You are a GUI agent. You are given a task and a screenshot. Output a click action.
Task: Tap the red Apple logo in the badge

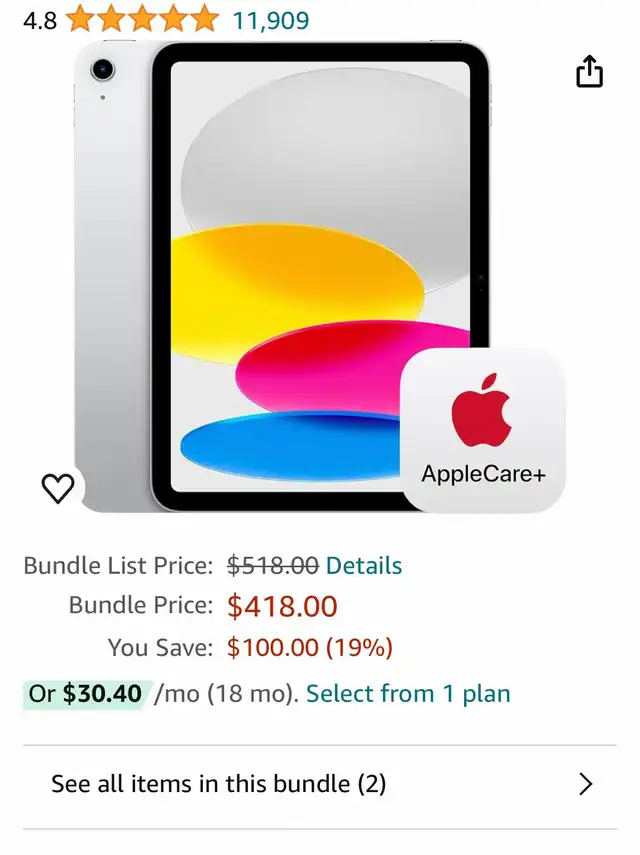pos(481,410)
